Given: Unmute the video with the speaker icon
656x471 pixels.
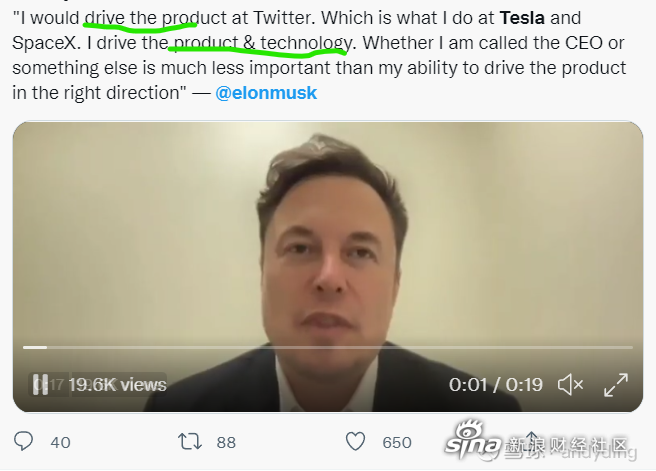Looking at the screenshot, I should point(570,385).
